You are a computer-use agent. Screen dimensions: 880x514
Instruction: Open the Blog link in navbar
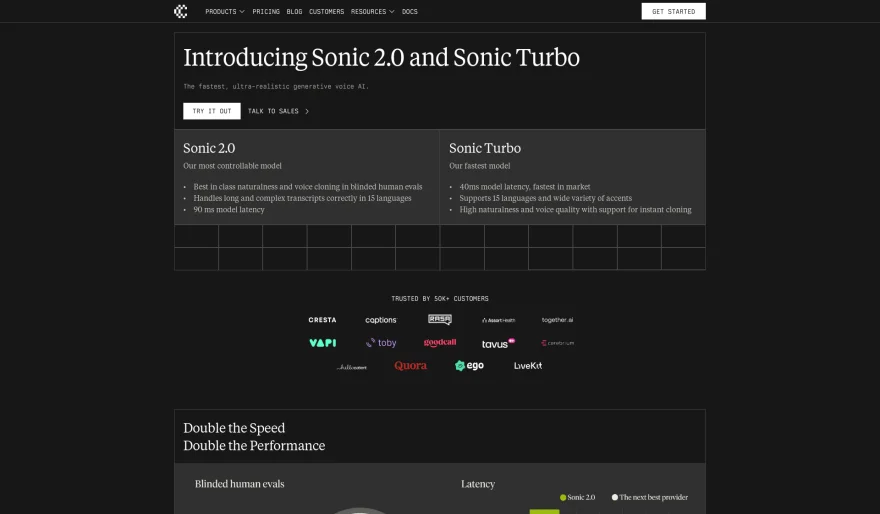(294, 11)
